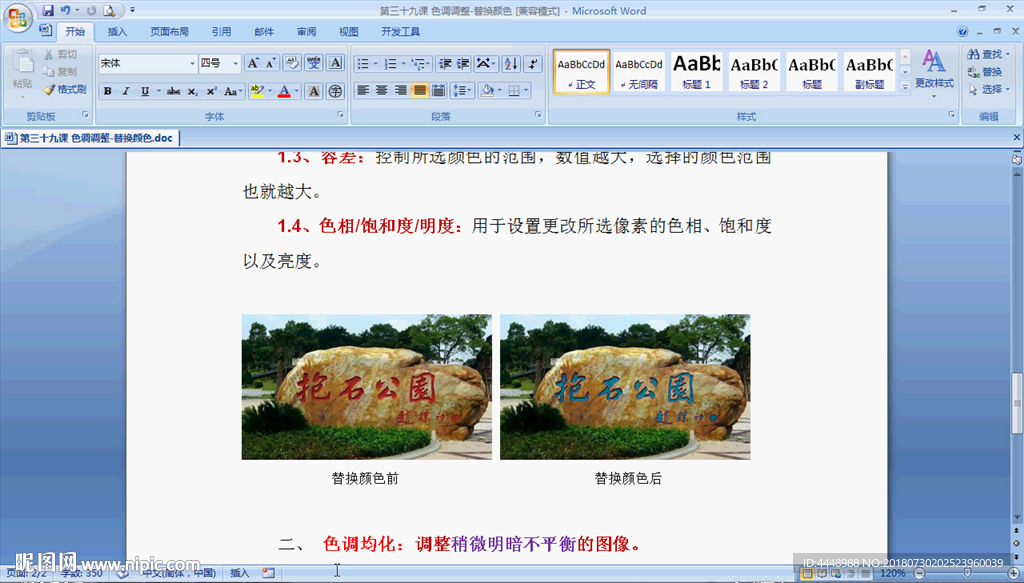Open the Paragraph dialog launcher
Viewport: 1024px width, 583px height.
[x=538, y=114]
